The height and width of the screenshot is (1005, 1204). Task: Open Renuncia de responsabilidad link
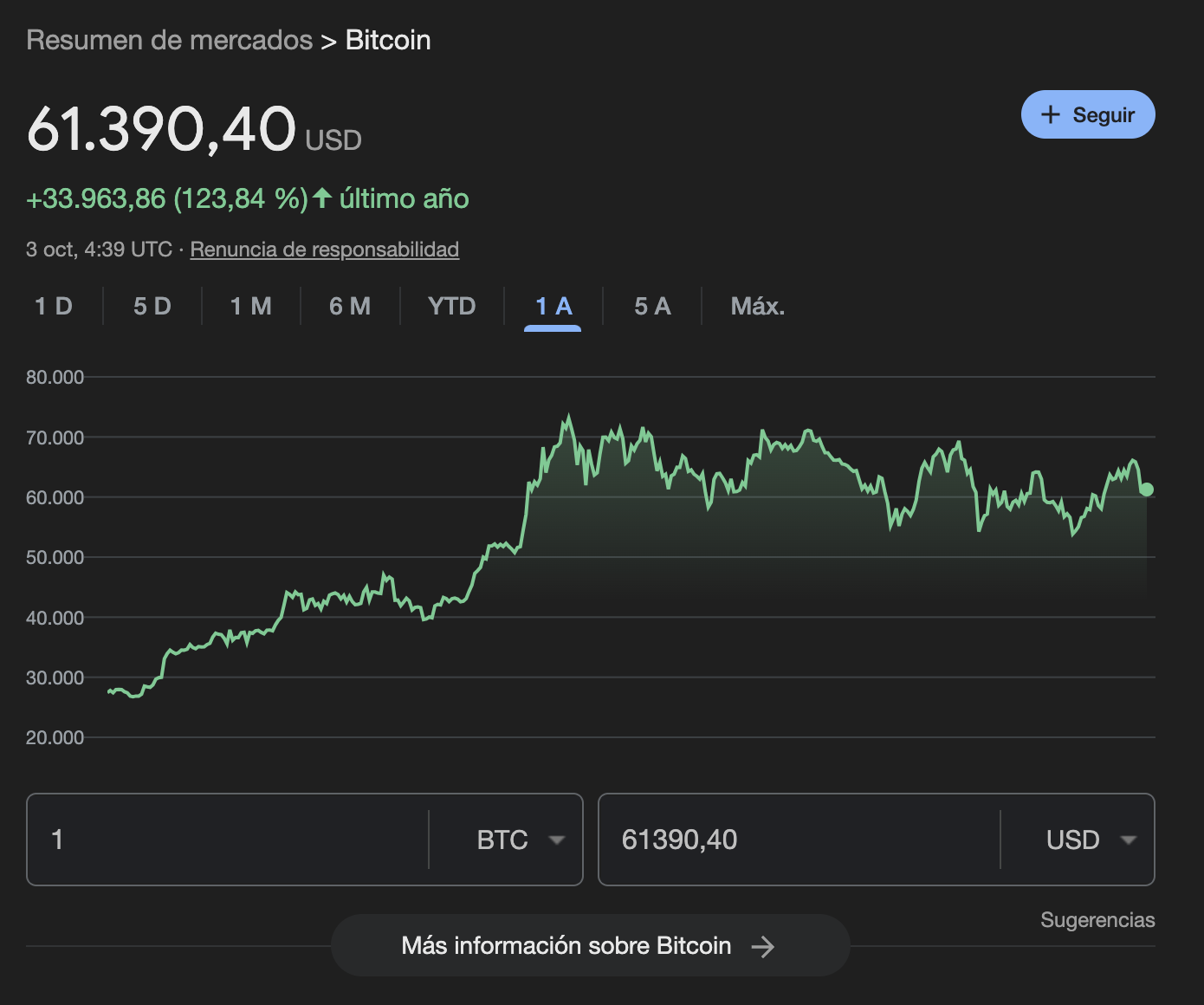325,250
